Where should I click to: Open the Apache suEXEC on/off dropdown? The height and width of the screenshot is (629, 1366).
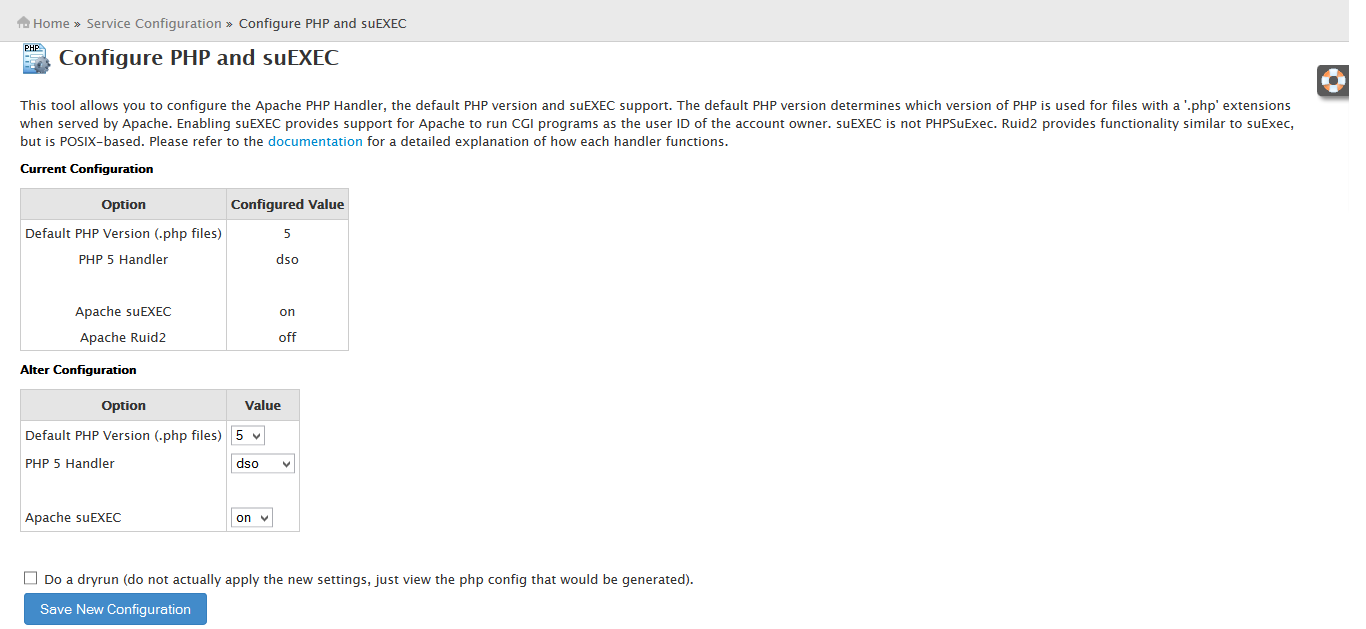pyautogui.click(x=252, y=518)
